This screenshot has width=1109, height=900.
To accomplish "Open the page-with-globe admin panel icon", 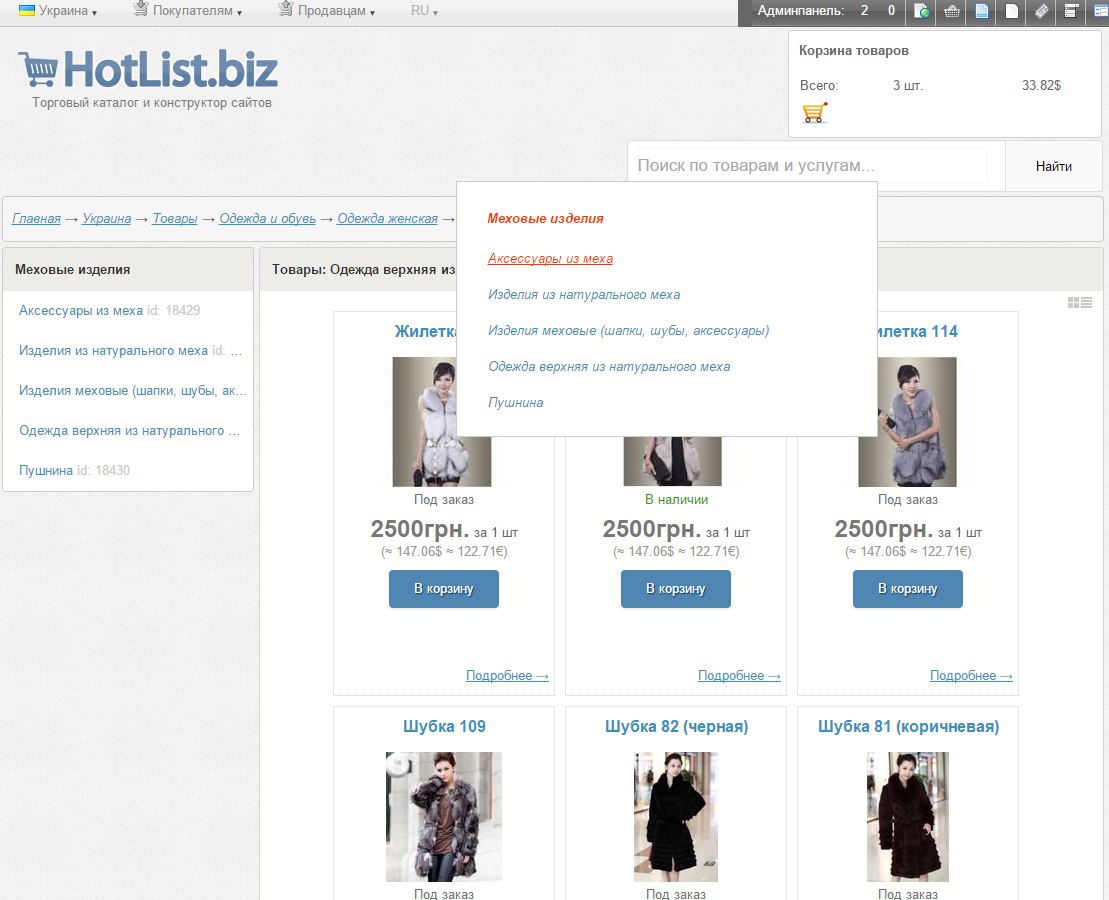I will [x=922, y=12].
